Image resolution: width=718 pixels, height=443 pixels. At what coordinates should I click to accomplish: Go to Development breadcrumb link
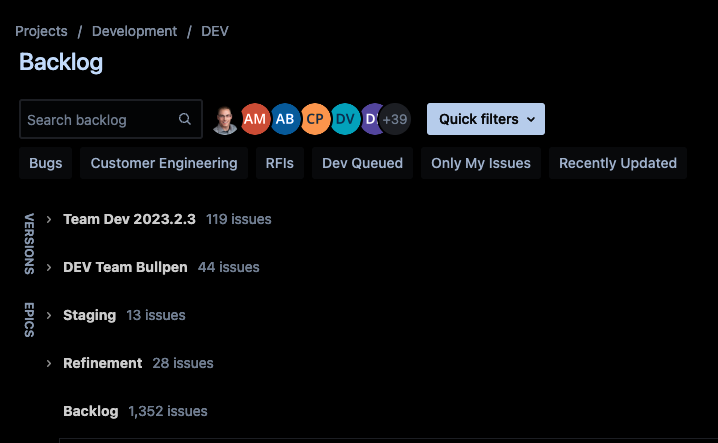click(x=134, y=31)
